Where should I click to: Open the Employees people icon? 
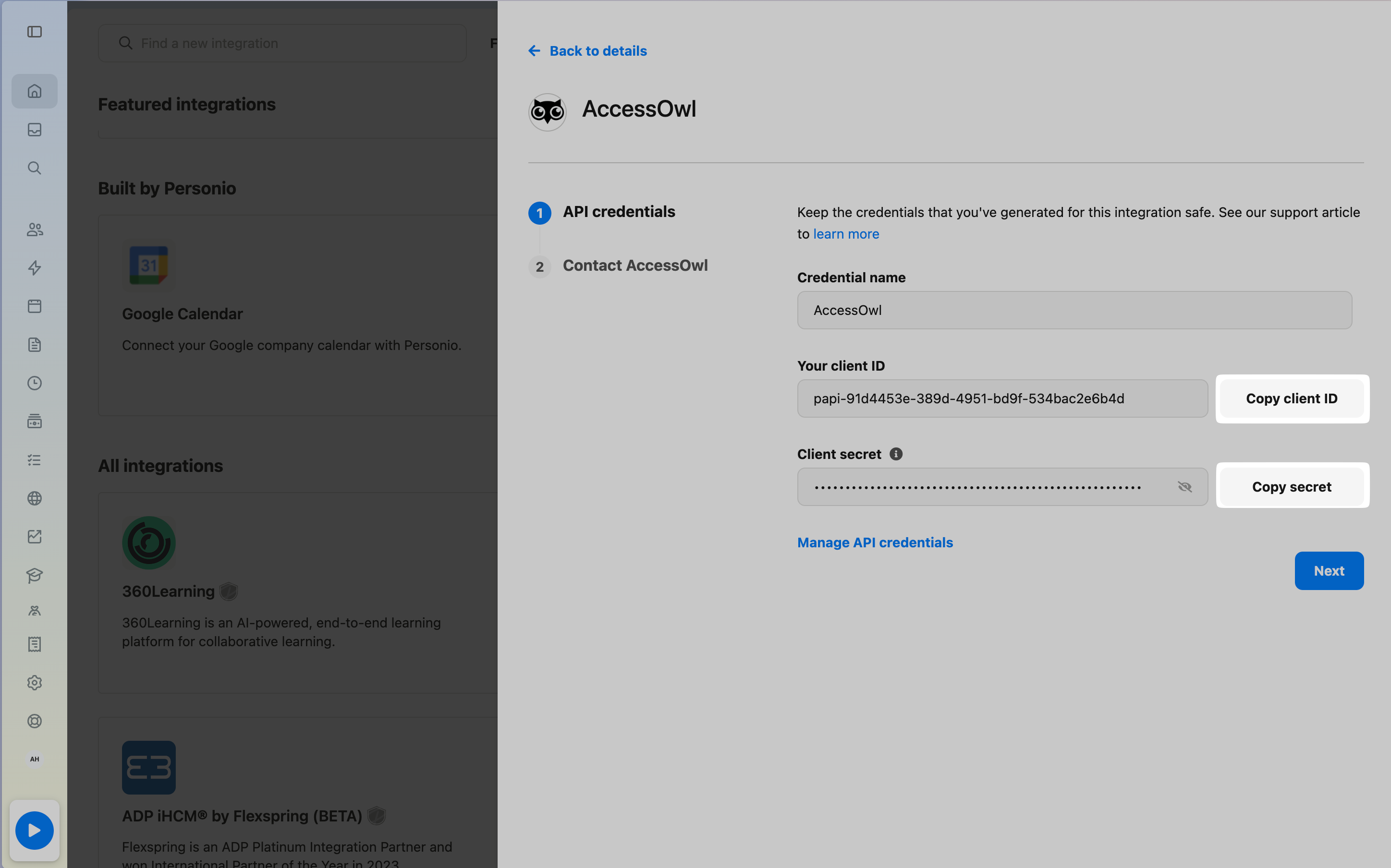tap(35, 229)
